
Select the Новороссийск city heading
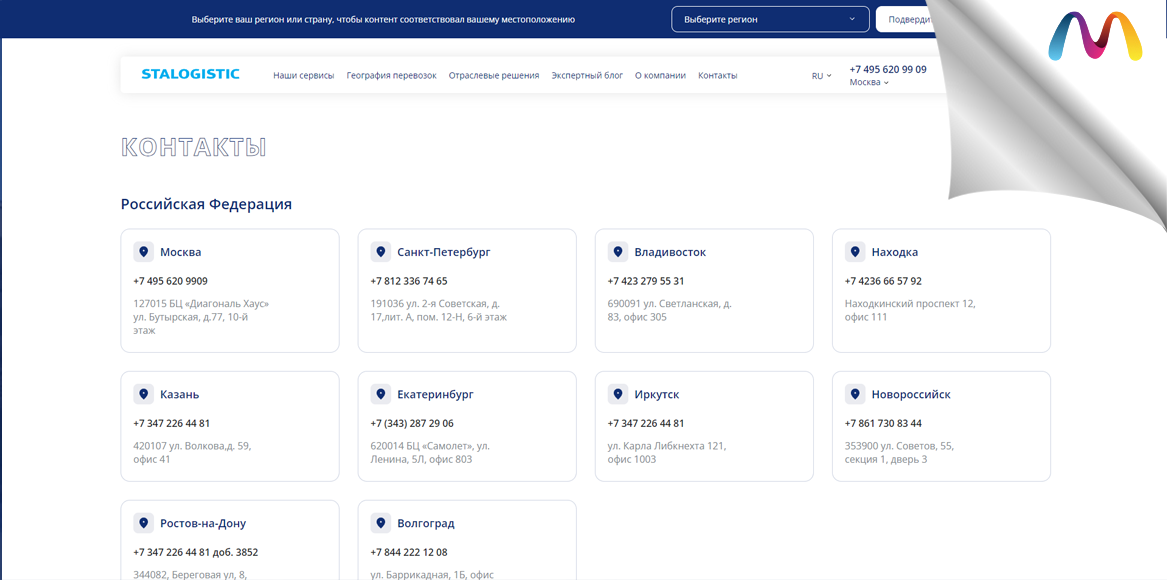911,395
